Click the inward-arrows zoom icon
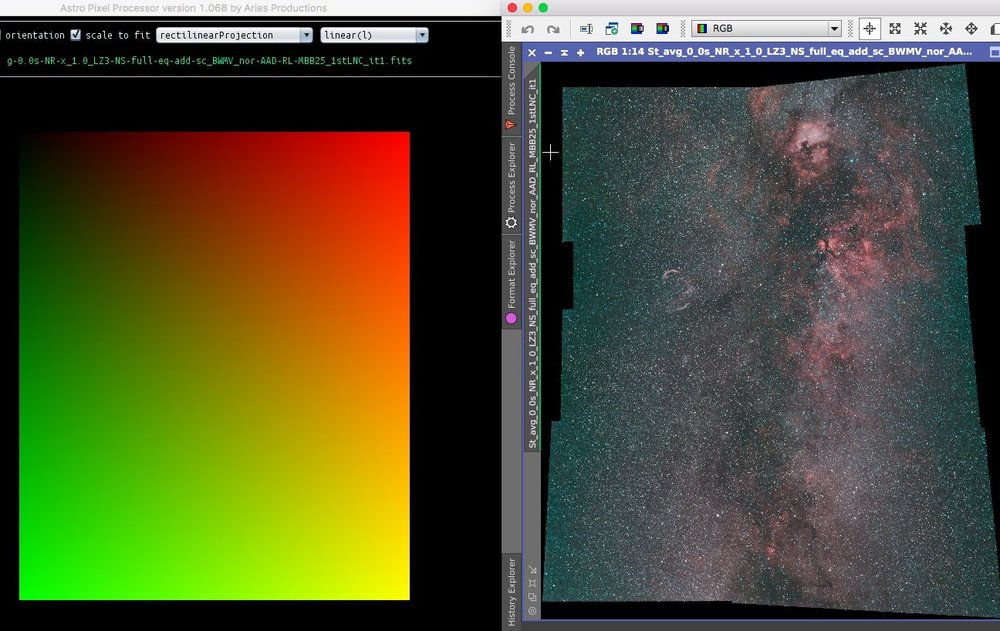Image resolution: width=1000 pixels, height=631 pixels. tap(920, 29)
